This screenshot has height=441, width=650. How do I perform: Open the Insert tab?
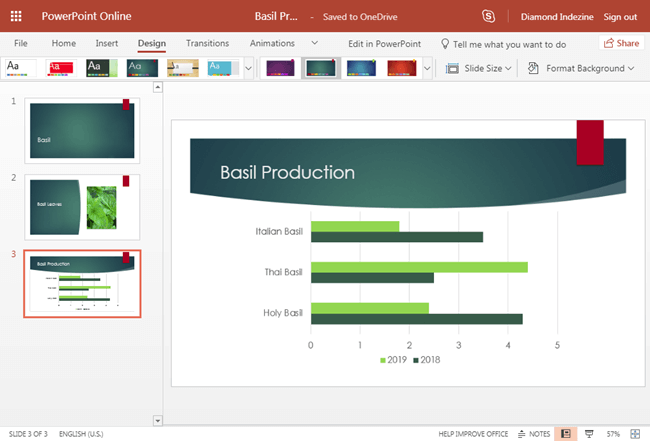106,44
